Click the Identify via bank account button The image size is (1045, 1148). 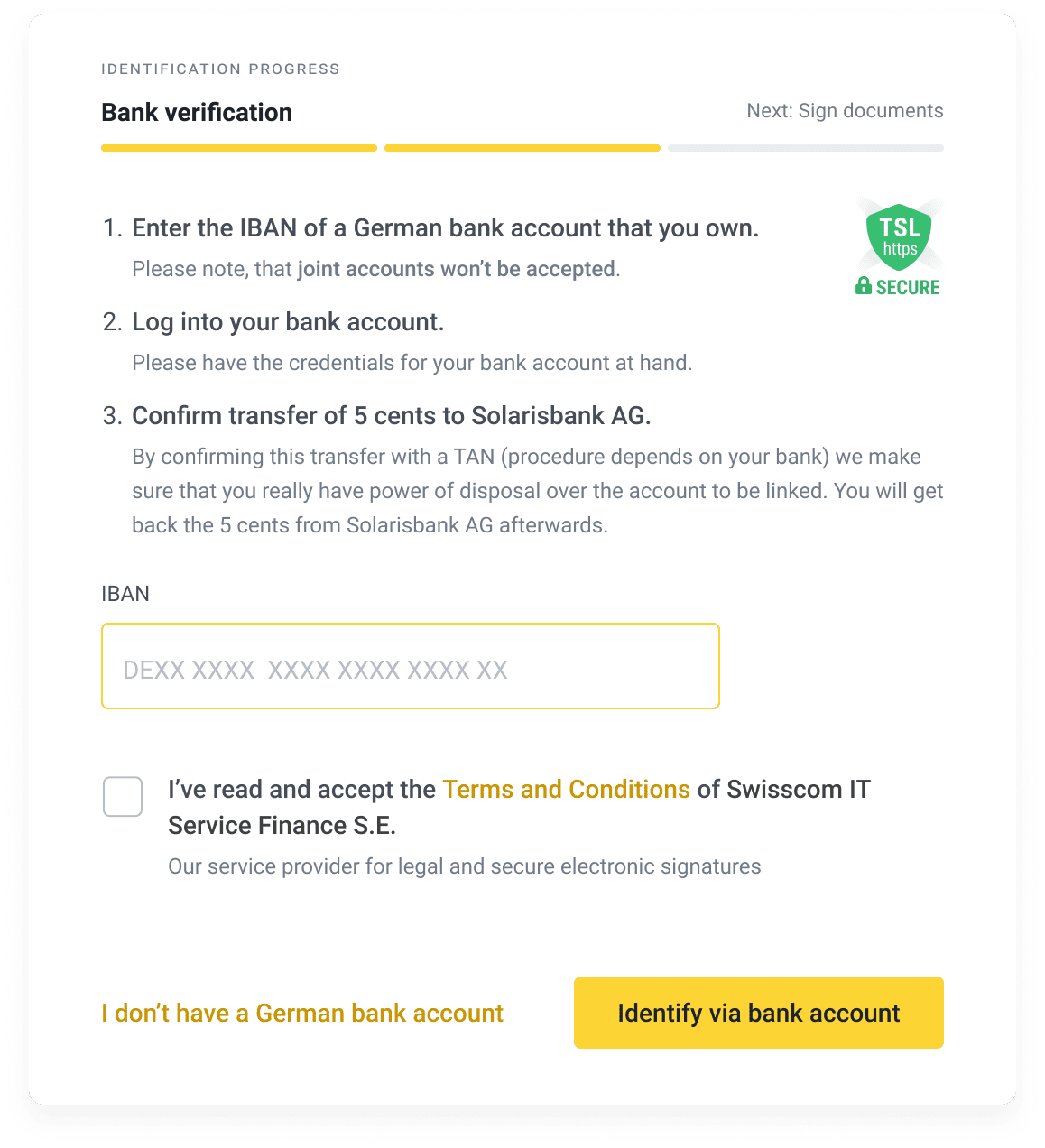(759, 1013)
